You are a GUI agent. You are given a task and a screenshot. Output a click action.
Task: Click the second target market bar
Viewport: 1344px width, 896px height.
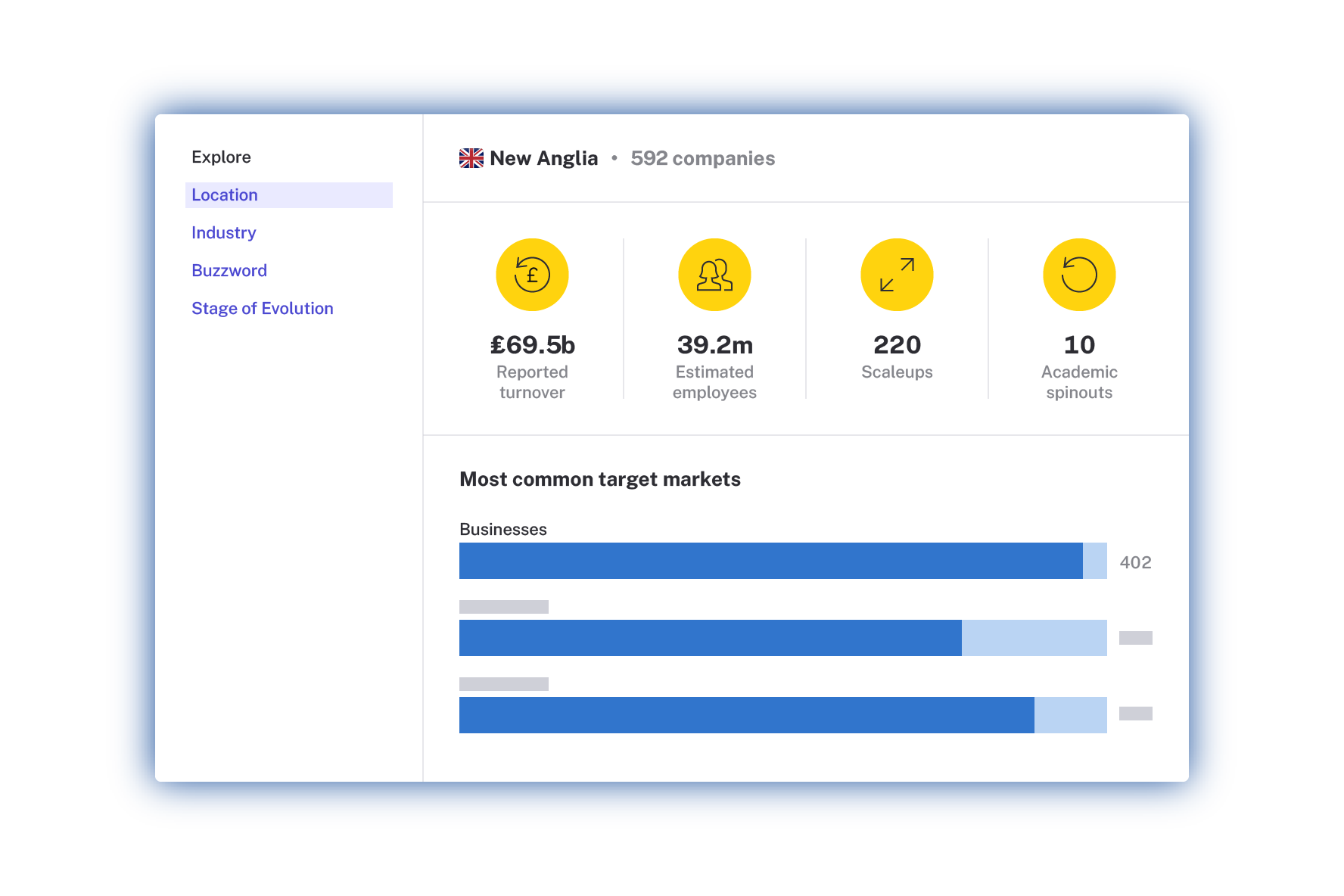[783, 638]
